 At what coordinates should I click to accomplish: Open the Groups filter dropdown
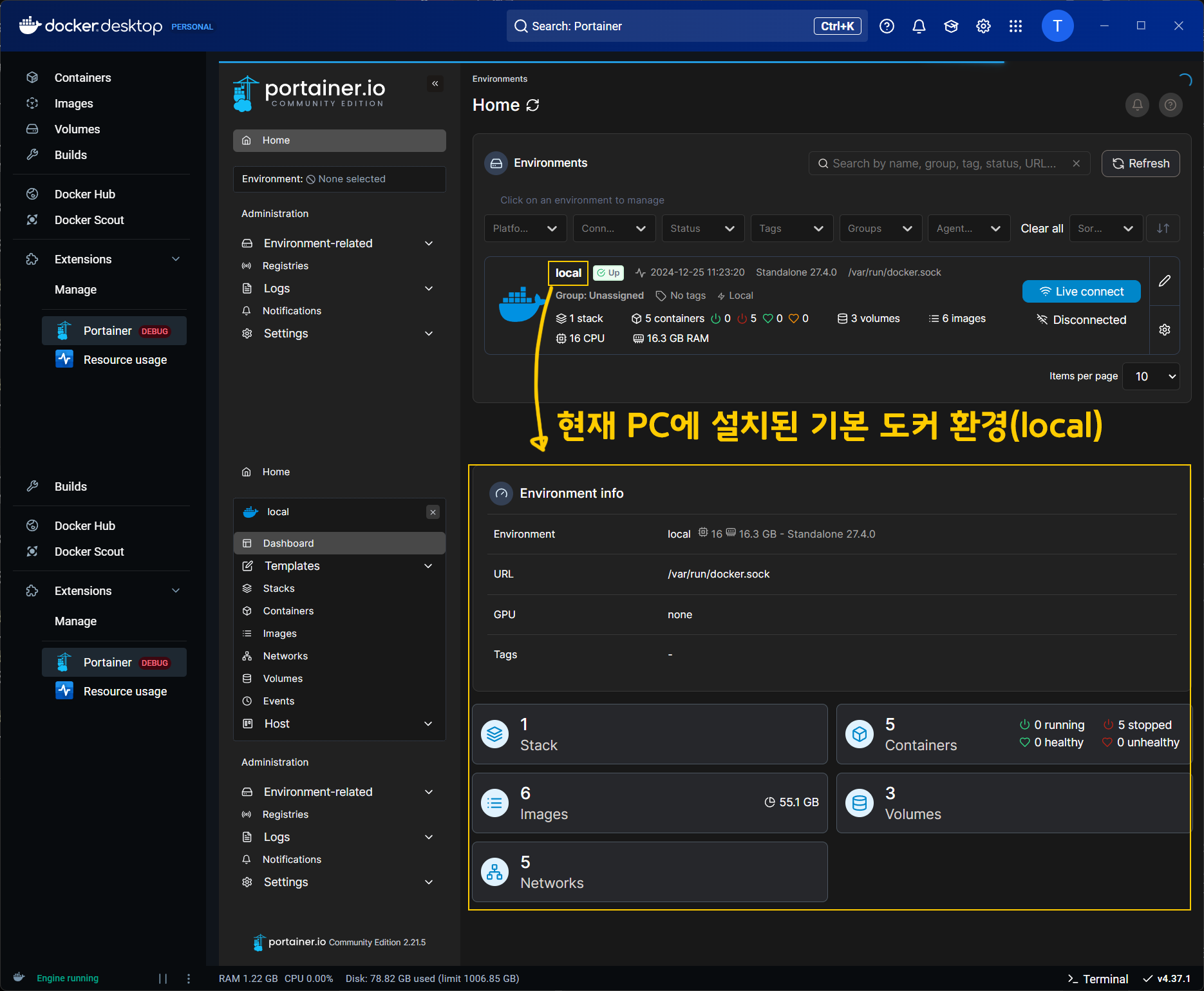point(881,229)
